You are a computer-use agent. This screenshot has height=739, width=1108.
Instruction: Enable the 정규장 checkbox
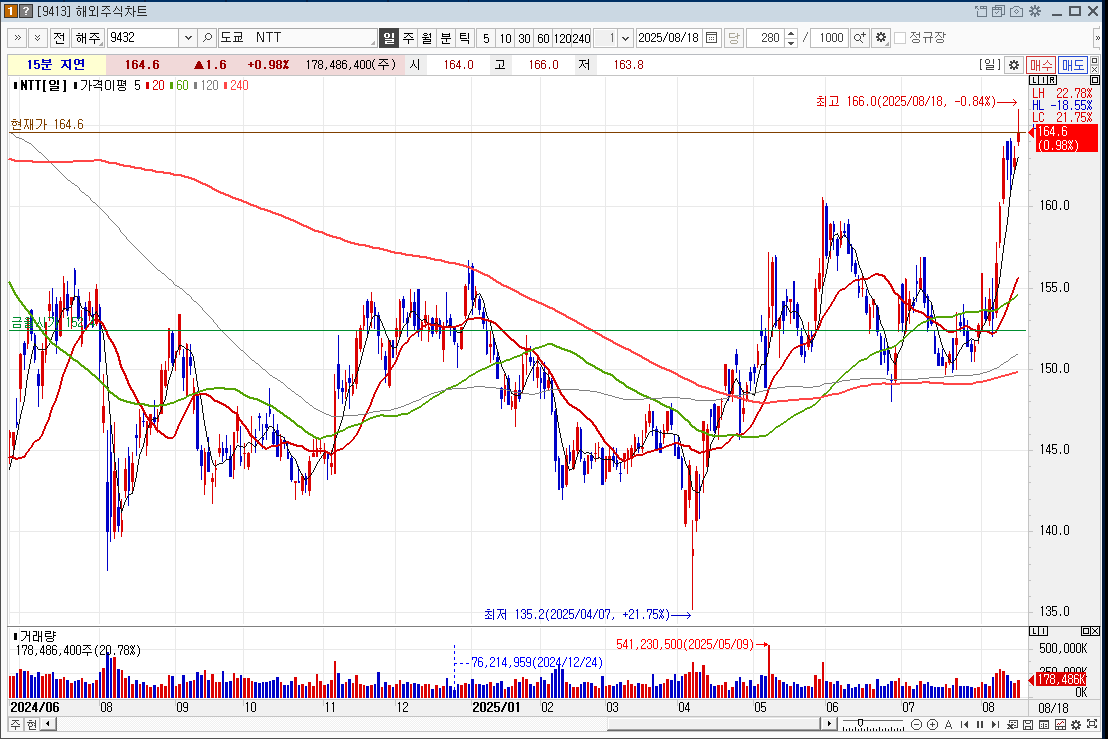[x=900, y=38]
